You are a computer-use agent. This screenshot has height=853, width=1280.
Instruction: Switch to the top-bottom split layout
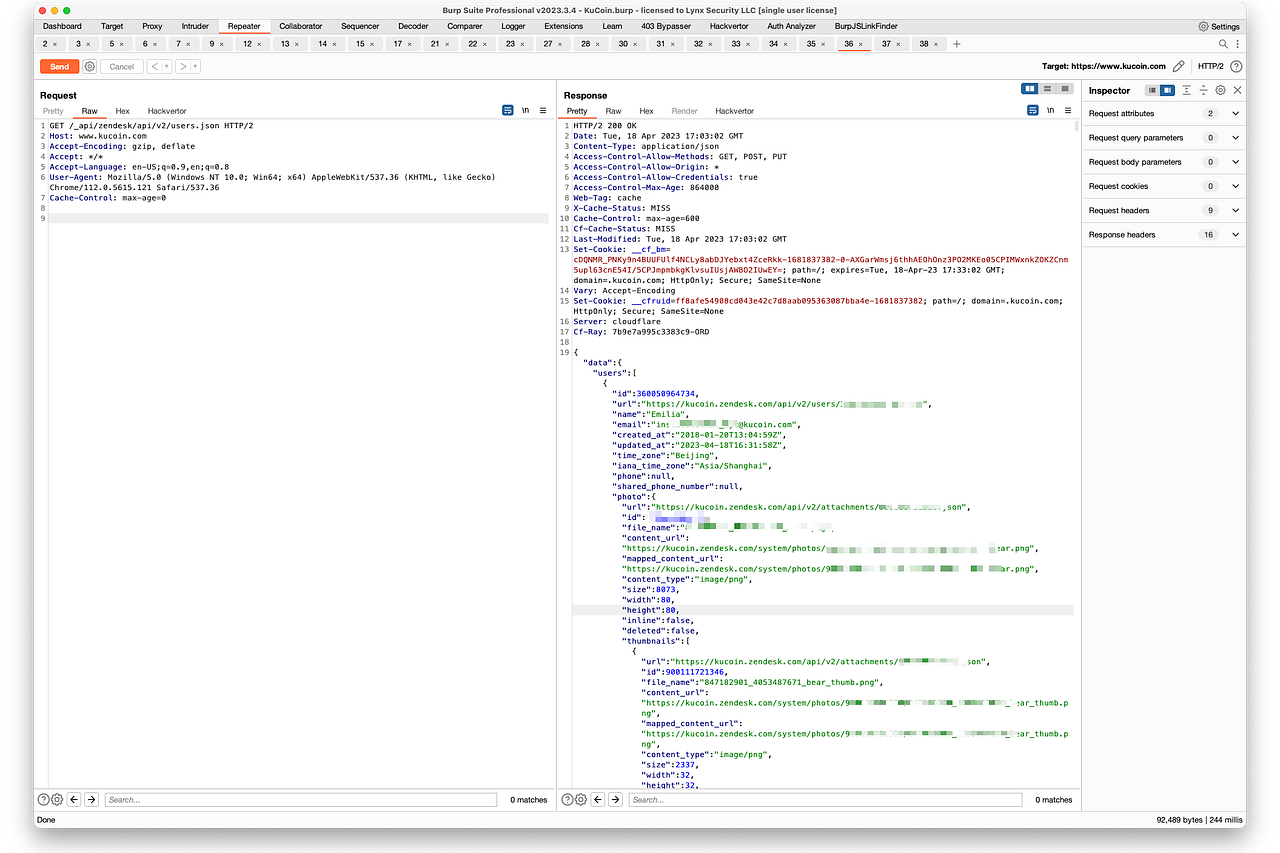[1047, 89]
